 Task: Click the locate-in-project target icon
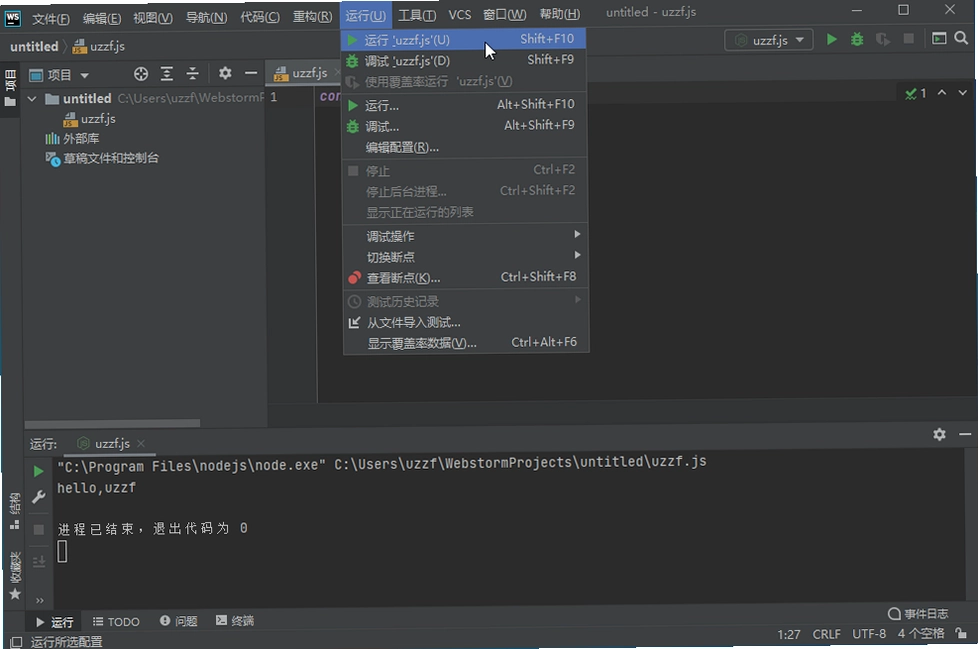pyautogui.click(x=141, y=74)
